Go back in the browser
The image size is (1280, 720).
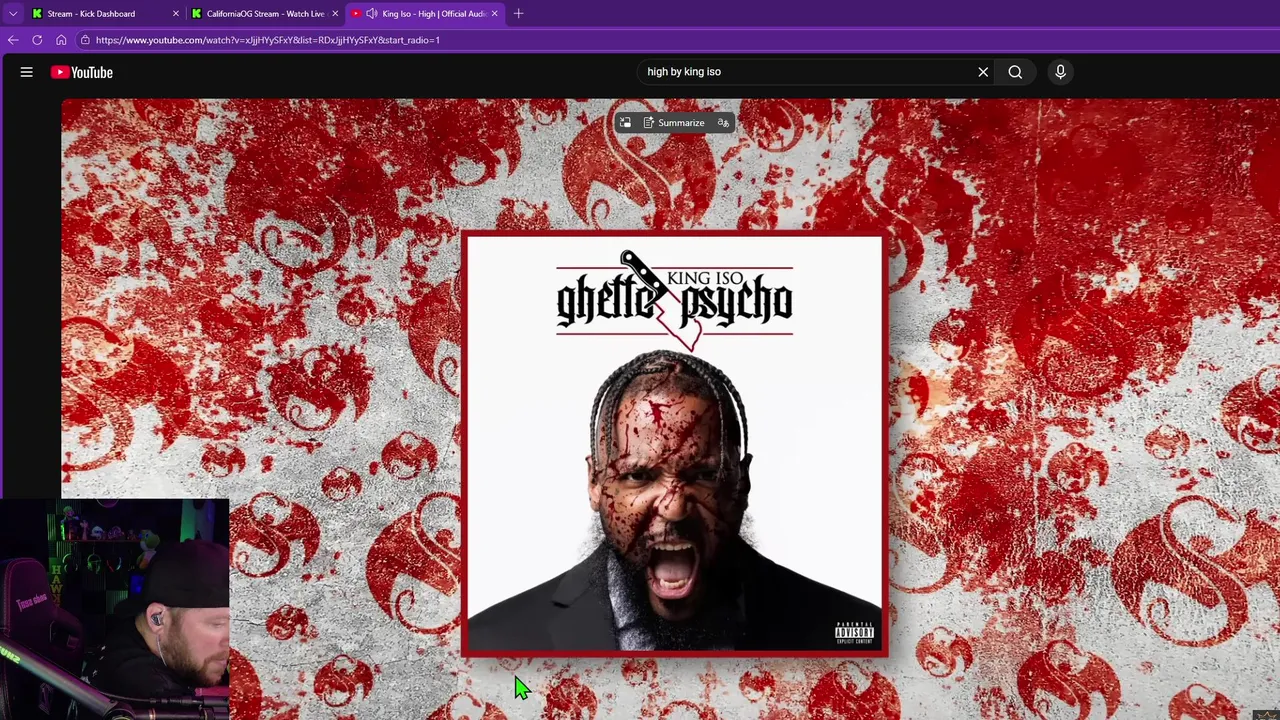(13, 40)
